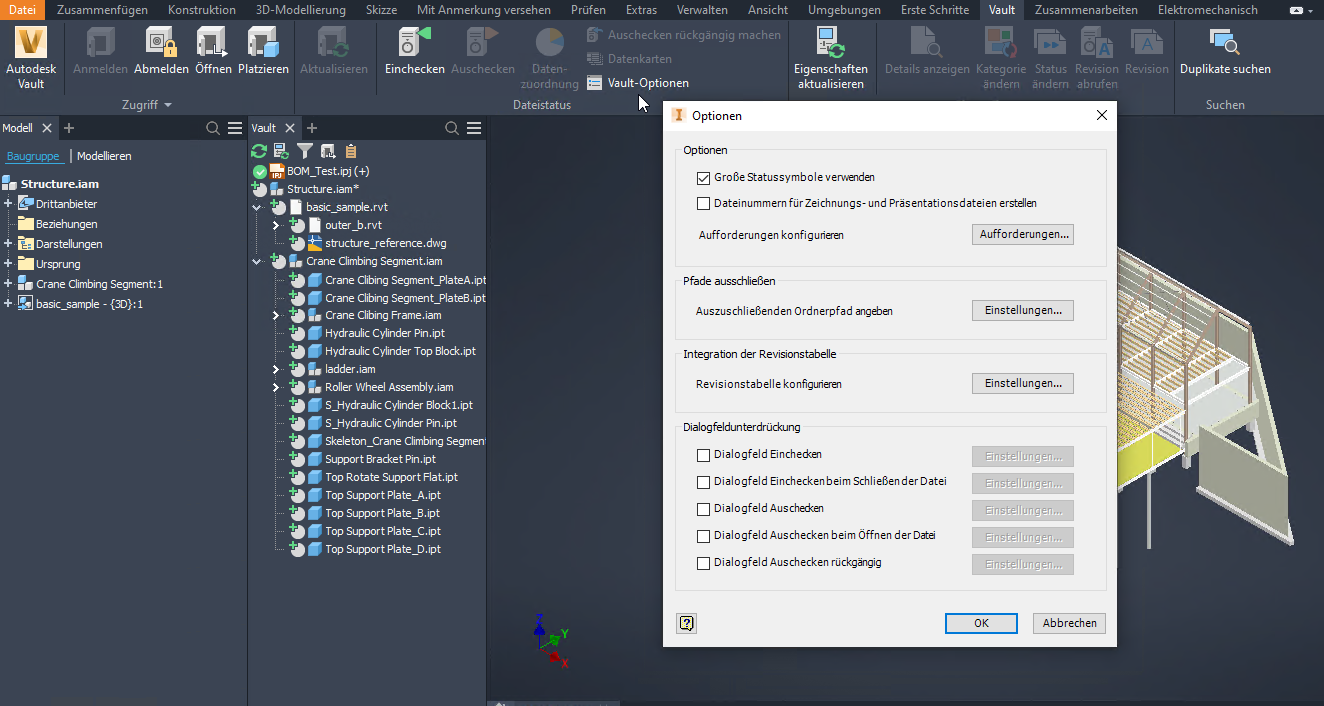
Task: Open the hamburger menu of Modell panel
Action: point(235,128)
